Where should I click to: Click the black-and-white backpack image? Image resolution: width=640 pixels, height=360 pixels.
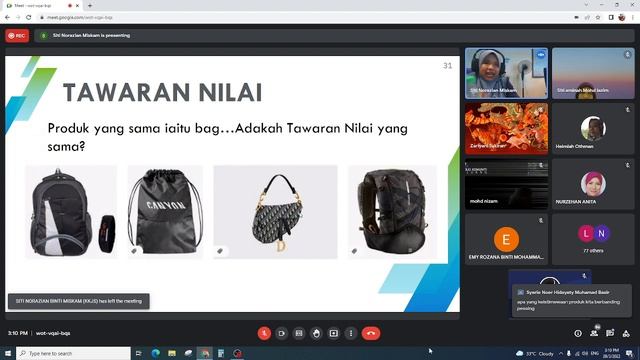(71, 212)
